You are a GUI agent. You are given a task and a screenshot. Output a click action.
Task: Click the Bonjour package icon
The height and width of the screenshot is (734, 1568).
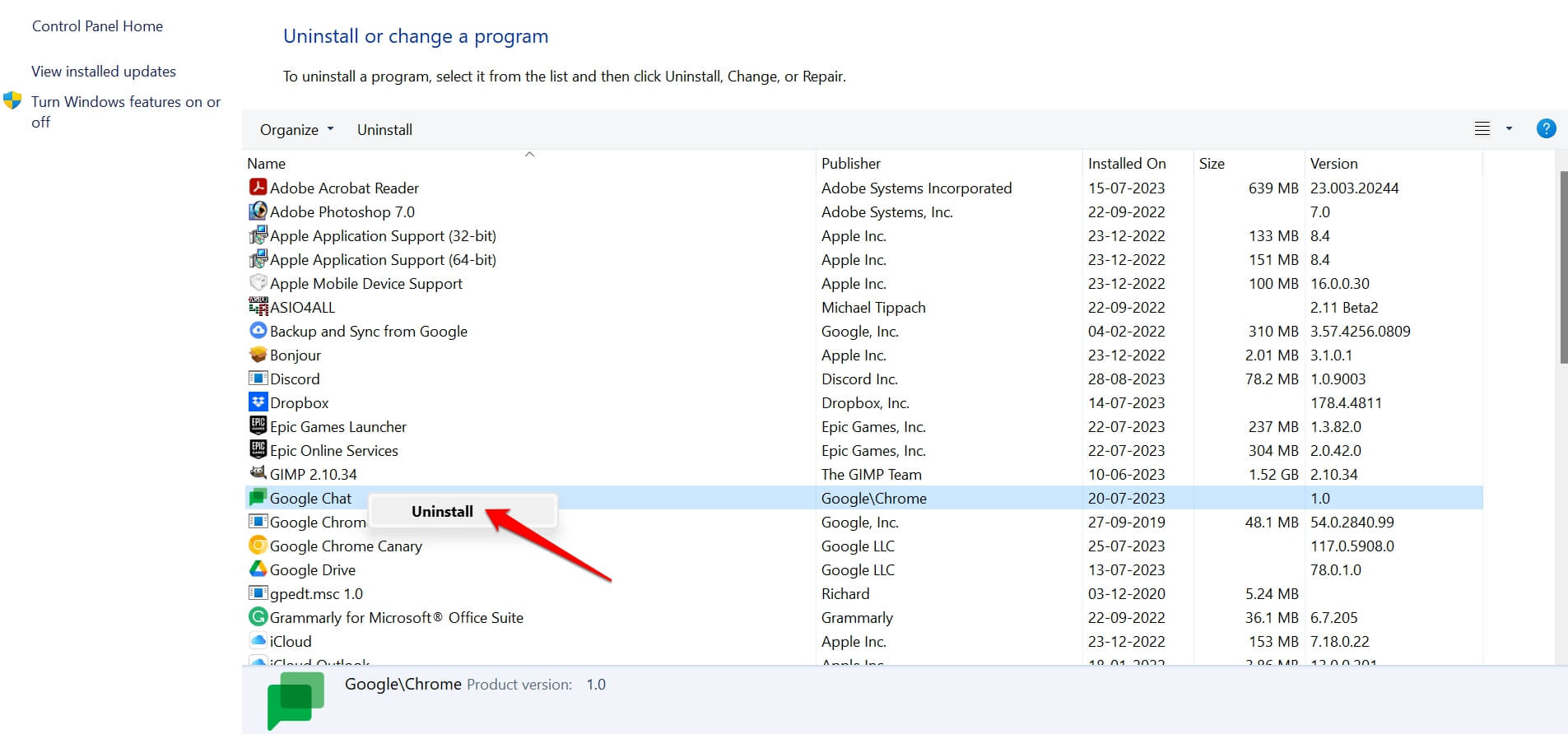click(x=258, y=355)
